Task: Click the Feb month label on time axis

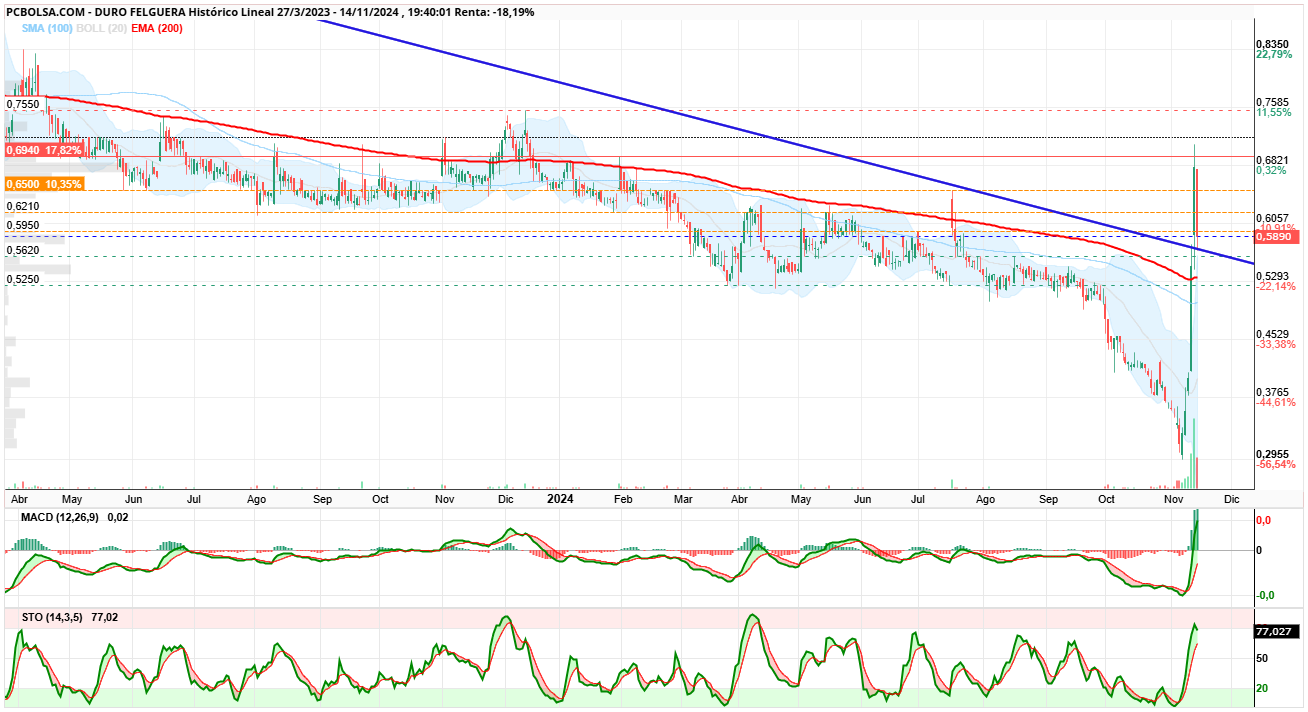Action: click(623, 498)
